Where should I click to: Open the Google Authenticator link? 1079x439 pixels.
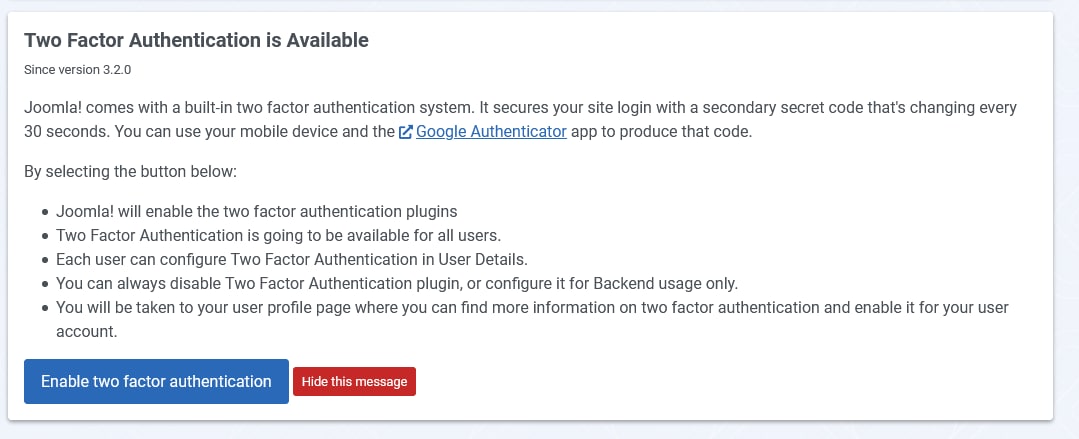pyautogui.click(x=491, y=131)
